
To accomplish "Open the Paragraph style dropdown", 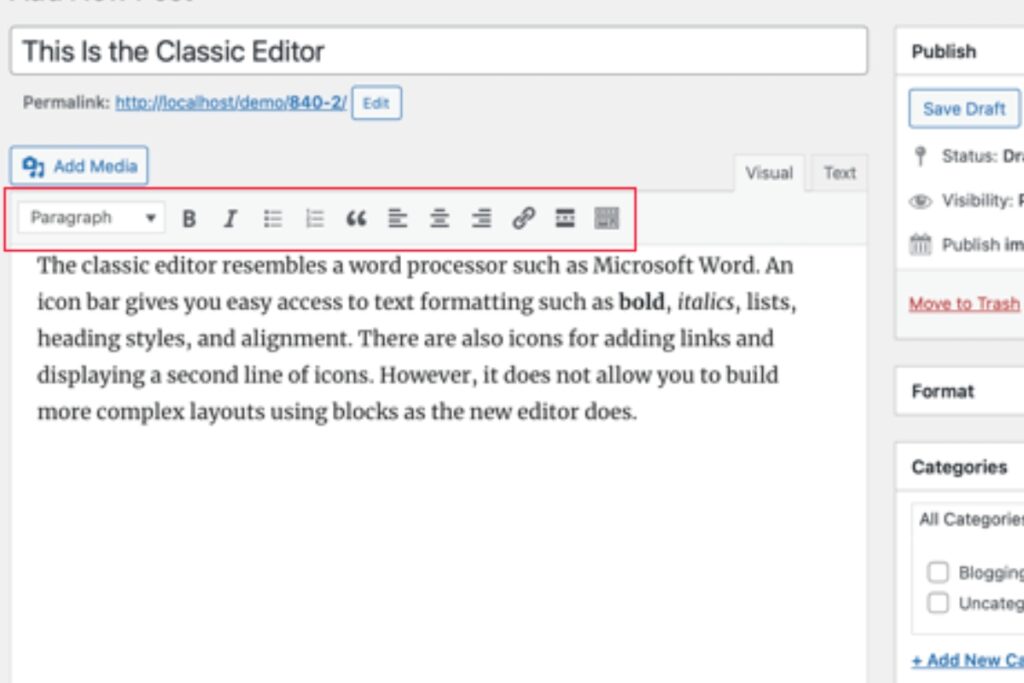I will (92, 217).
